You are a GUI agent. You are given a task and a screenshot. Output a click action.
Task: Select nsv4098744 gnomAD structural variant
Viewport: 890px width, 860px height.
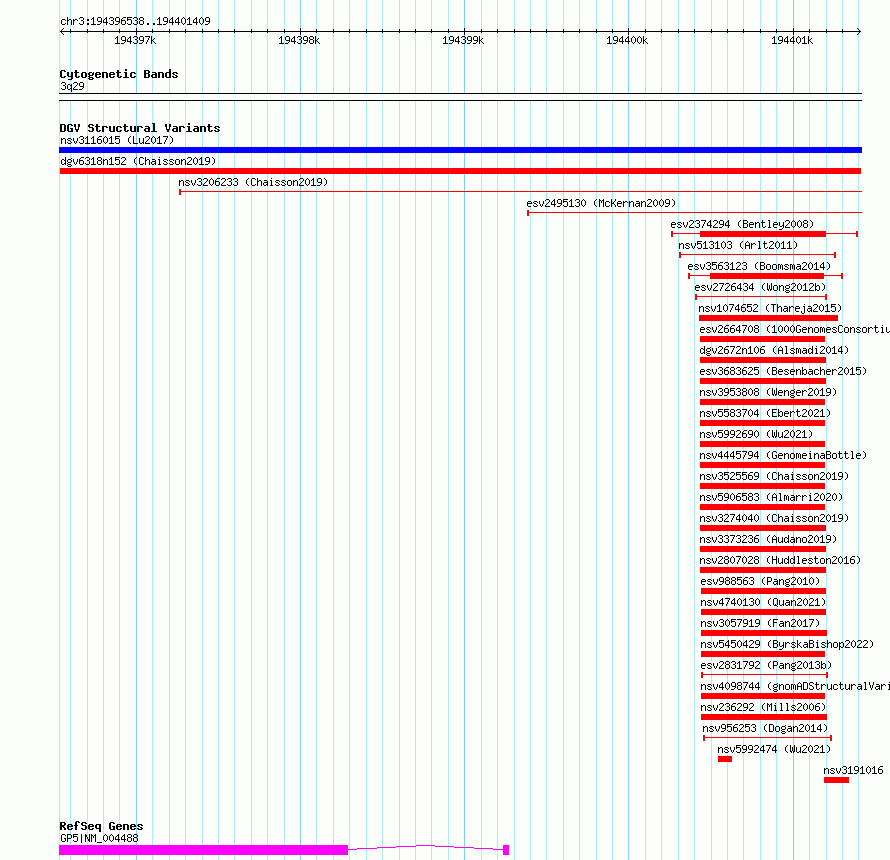(795, 686)
